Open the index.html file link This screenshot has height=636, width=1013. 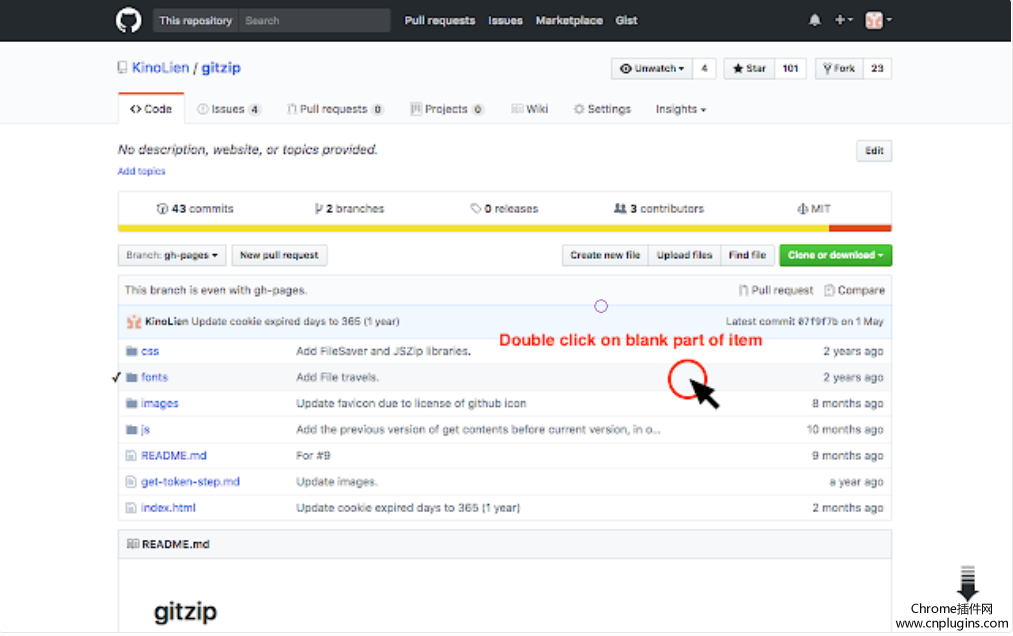[168, 508]
